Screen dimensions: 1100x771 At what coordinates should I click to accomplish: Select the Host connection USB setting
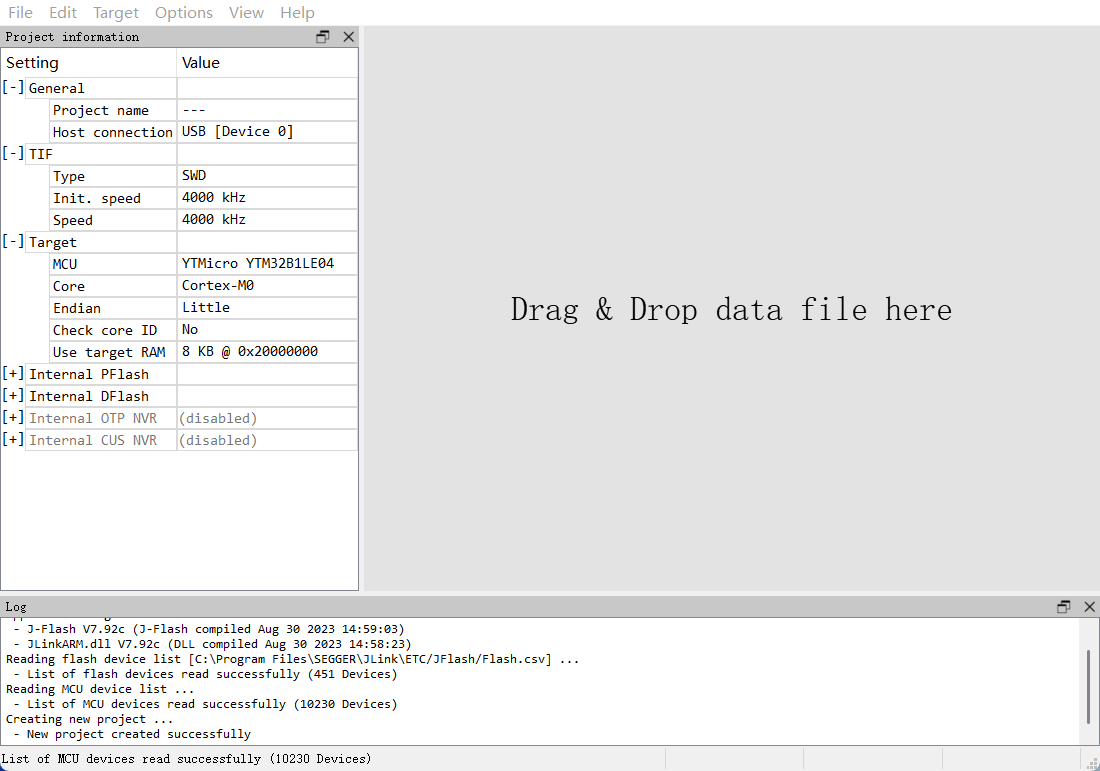click(x=237, y=131)
